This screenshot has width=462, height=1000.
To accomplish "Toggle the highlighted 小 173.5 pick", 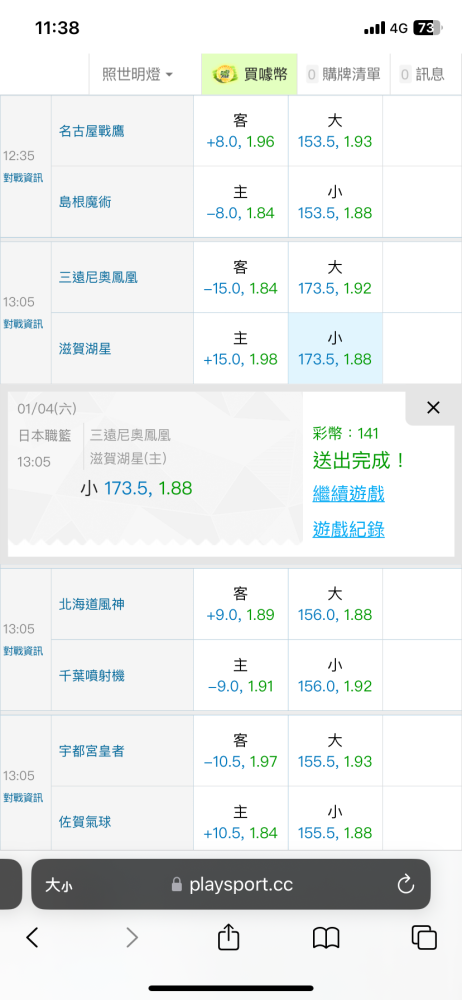I will pos(335,349).
